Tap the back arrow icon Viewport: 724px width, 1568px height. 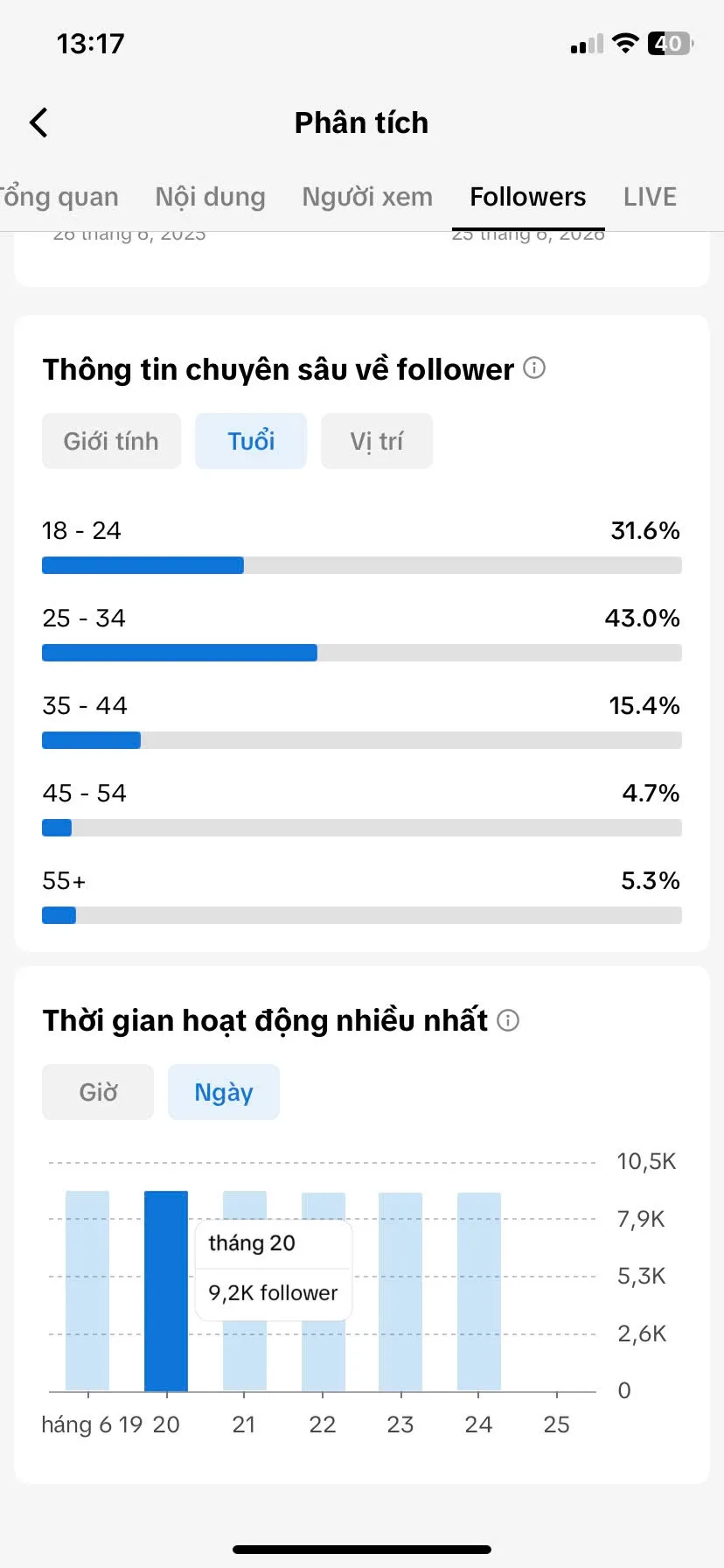click(38, 122)
